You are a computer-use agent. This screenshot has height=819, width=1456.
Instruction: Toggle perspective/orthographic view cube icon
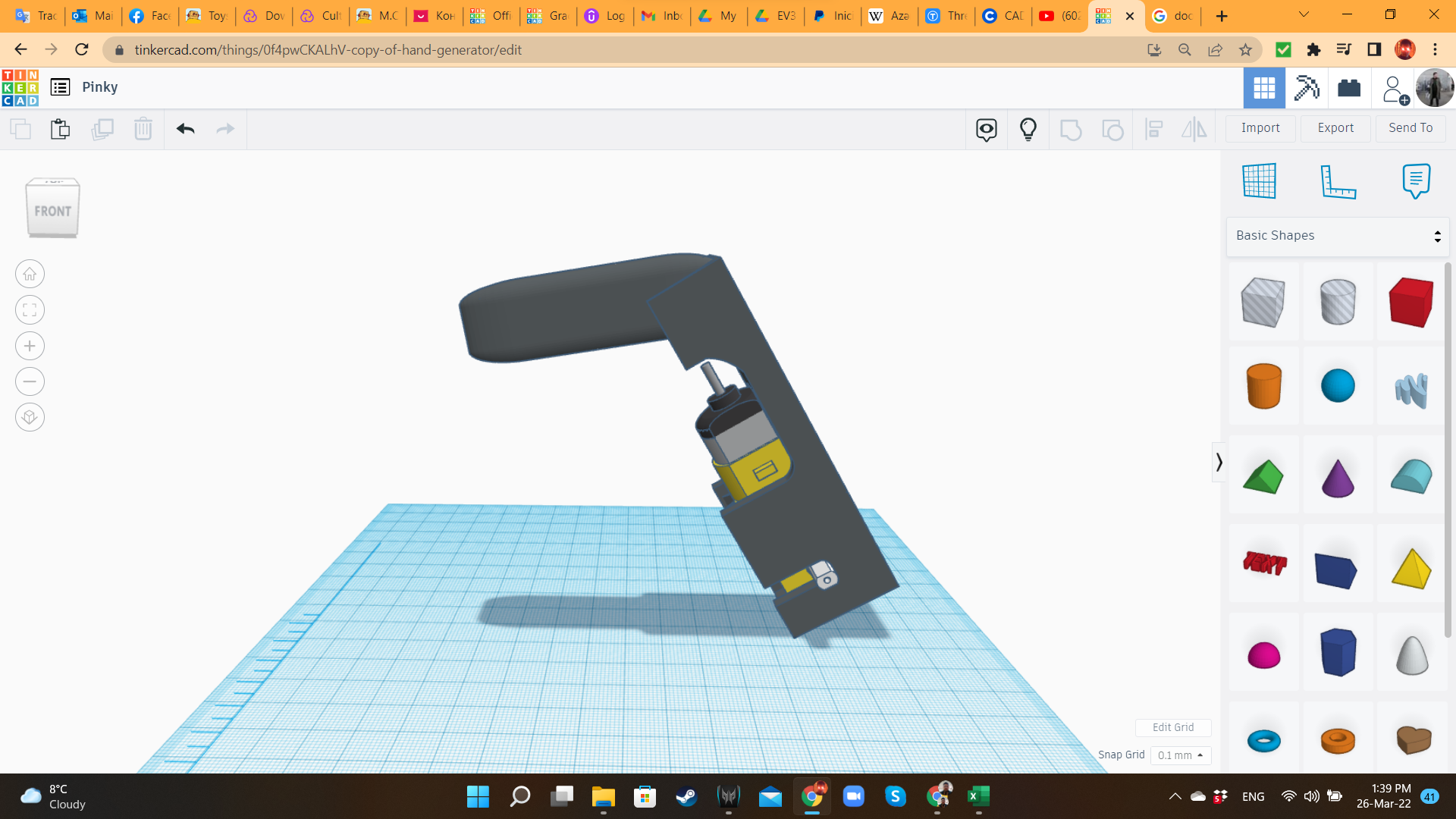tap(30, 417)
